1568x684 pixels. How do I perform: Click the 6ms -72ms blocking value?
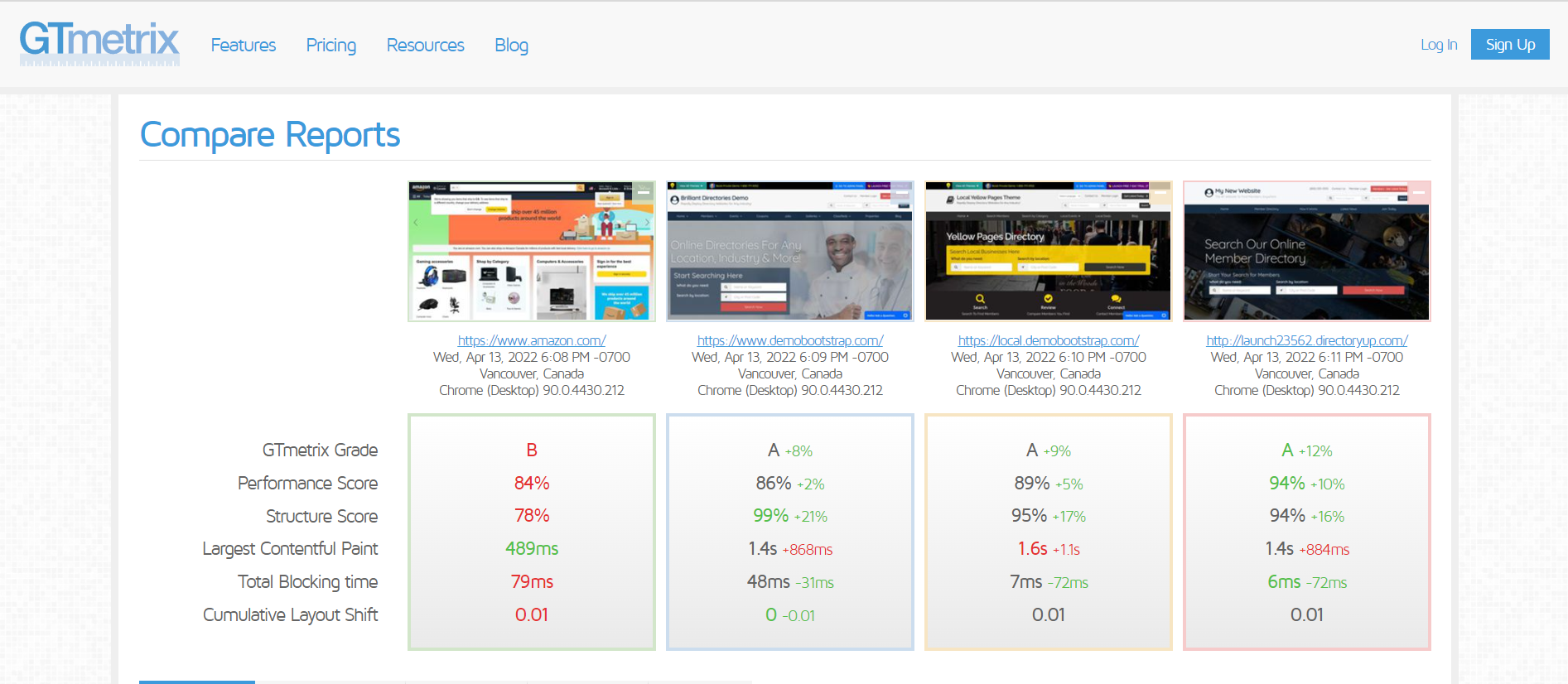(1307, 582)
